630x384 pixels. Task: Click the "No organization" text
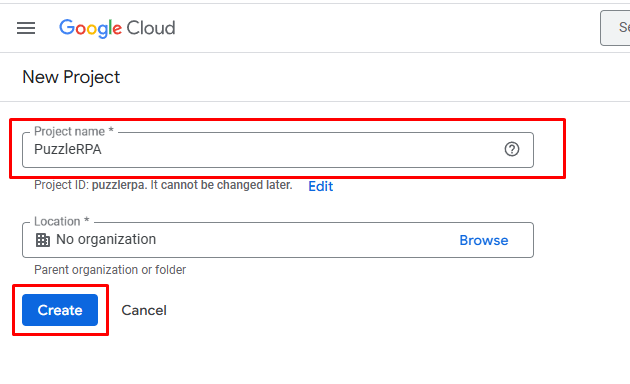[x=106, y=239]
